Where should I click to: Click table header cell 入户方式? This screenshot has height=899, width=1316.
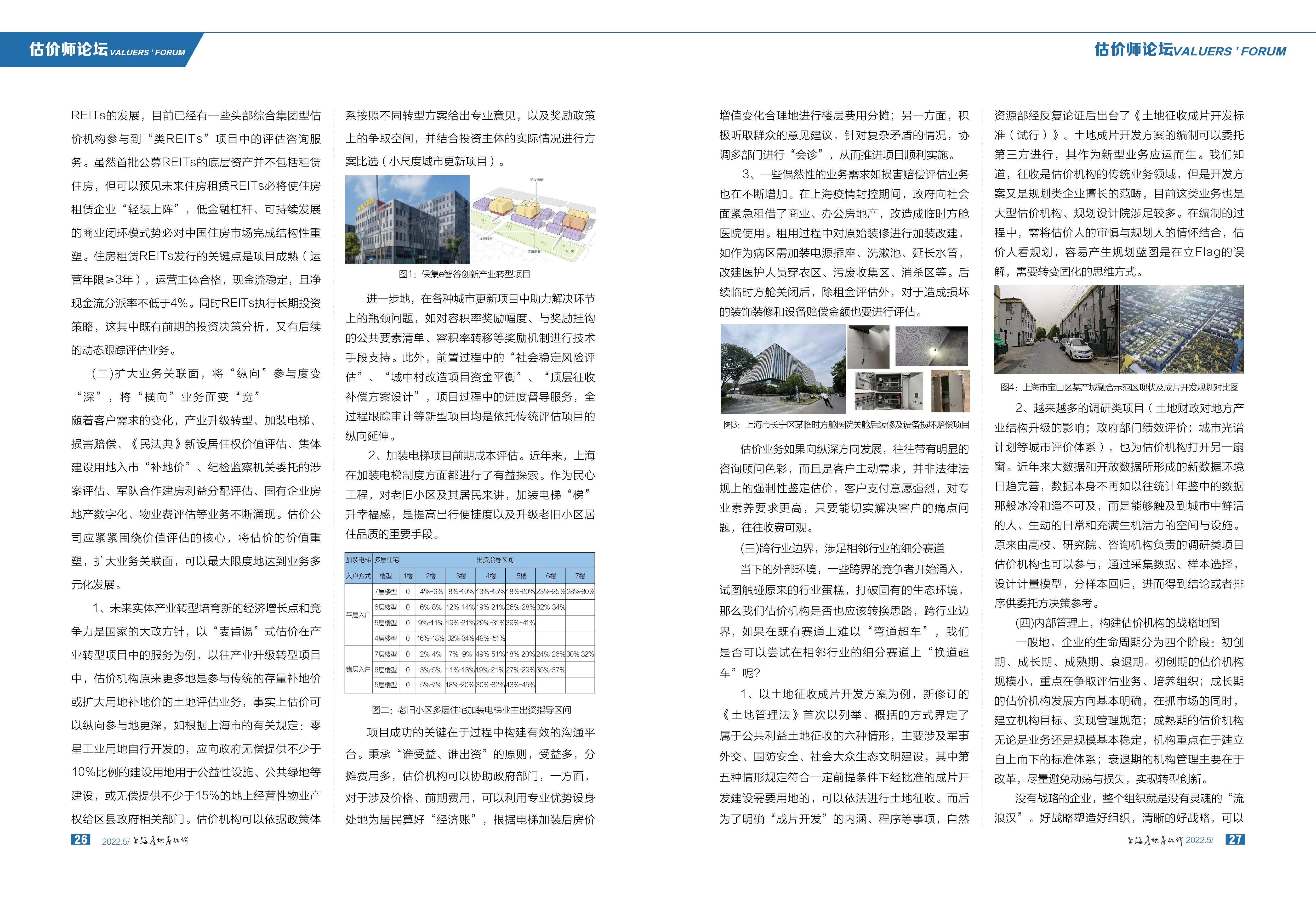pyautogui.click(x=358, y=576)
